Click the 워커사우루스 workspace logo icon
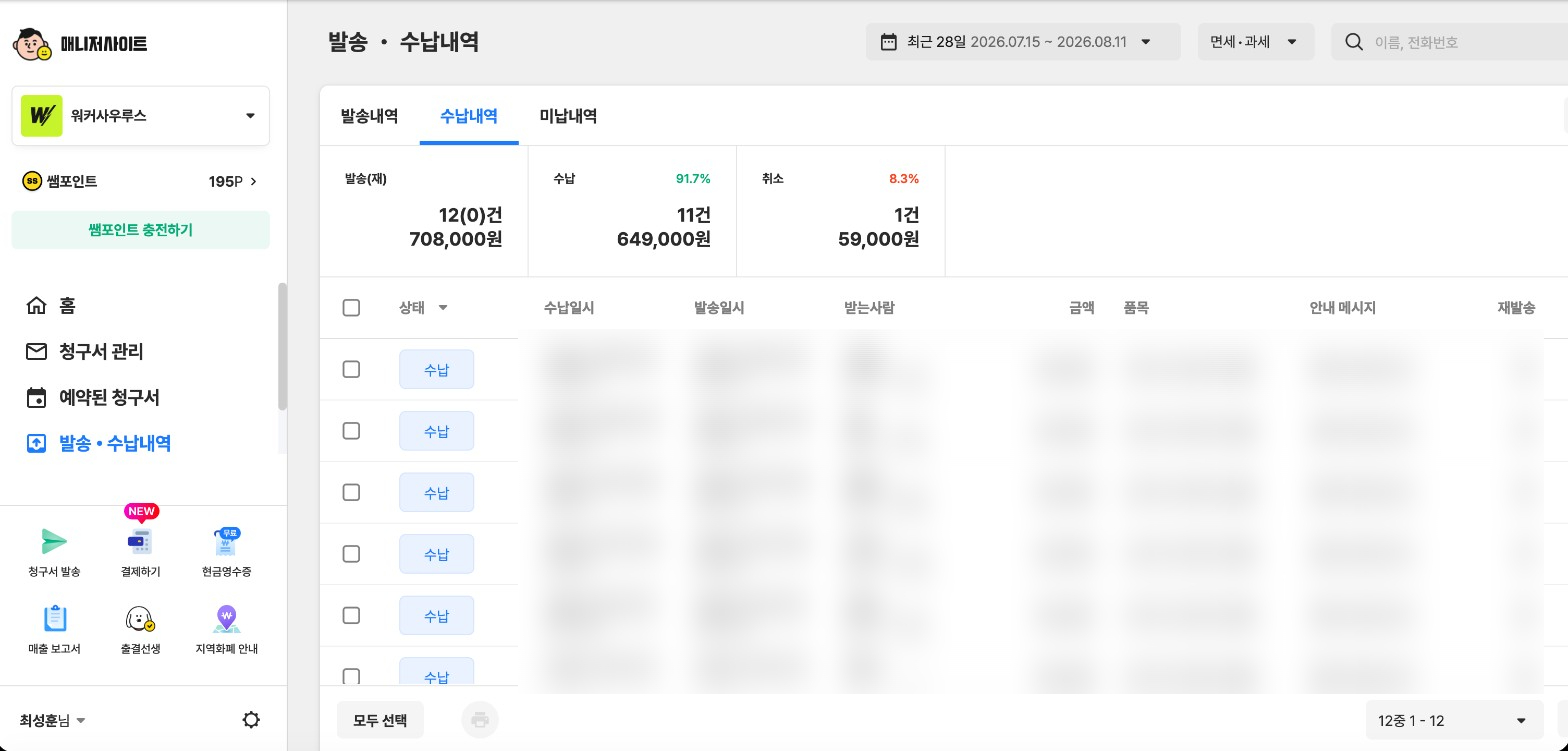The height and width of the screenshot is (751, 1568). click(x=41, y=116)
